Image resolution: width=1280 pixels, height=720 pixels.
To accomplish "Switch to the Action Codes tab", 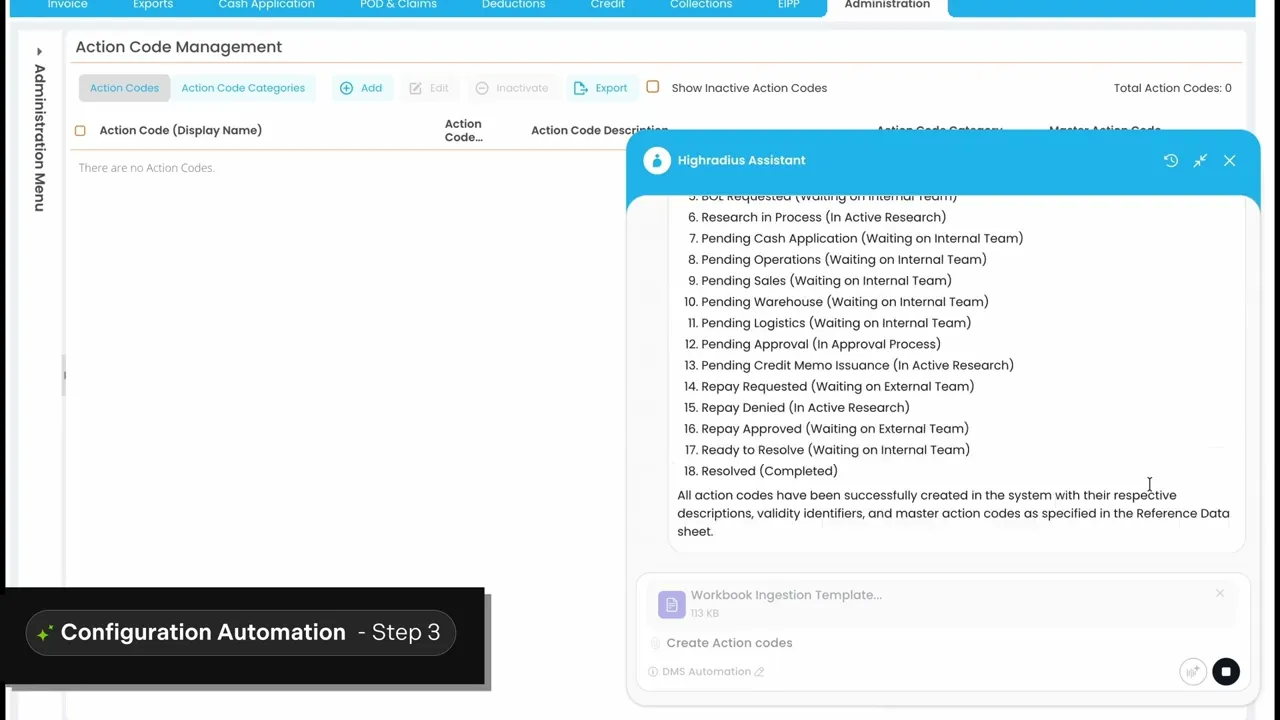I will click(x=124, y=88).
